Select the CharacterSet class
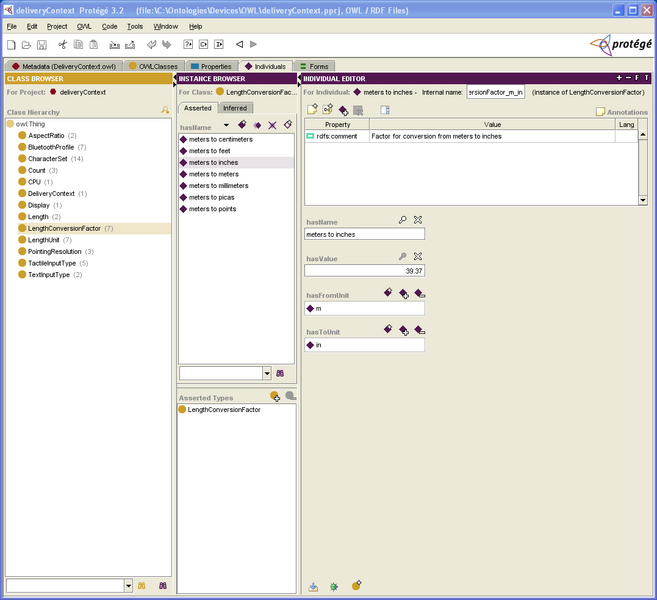Image resolution: width=657 pixels, height=600 pixels. point(51,159)
